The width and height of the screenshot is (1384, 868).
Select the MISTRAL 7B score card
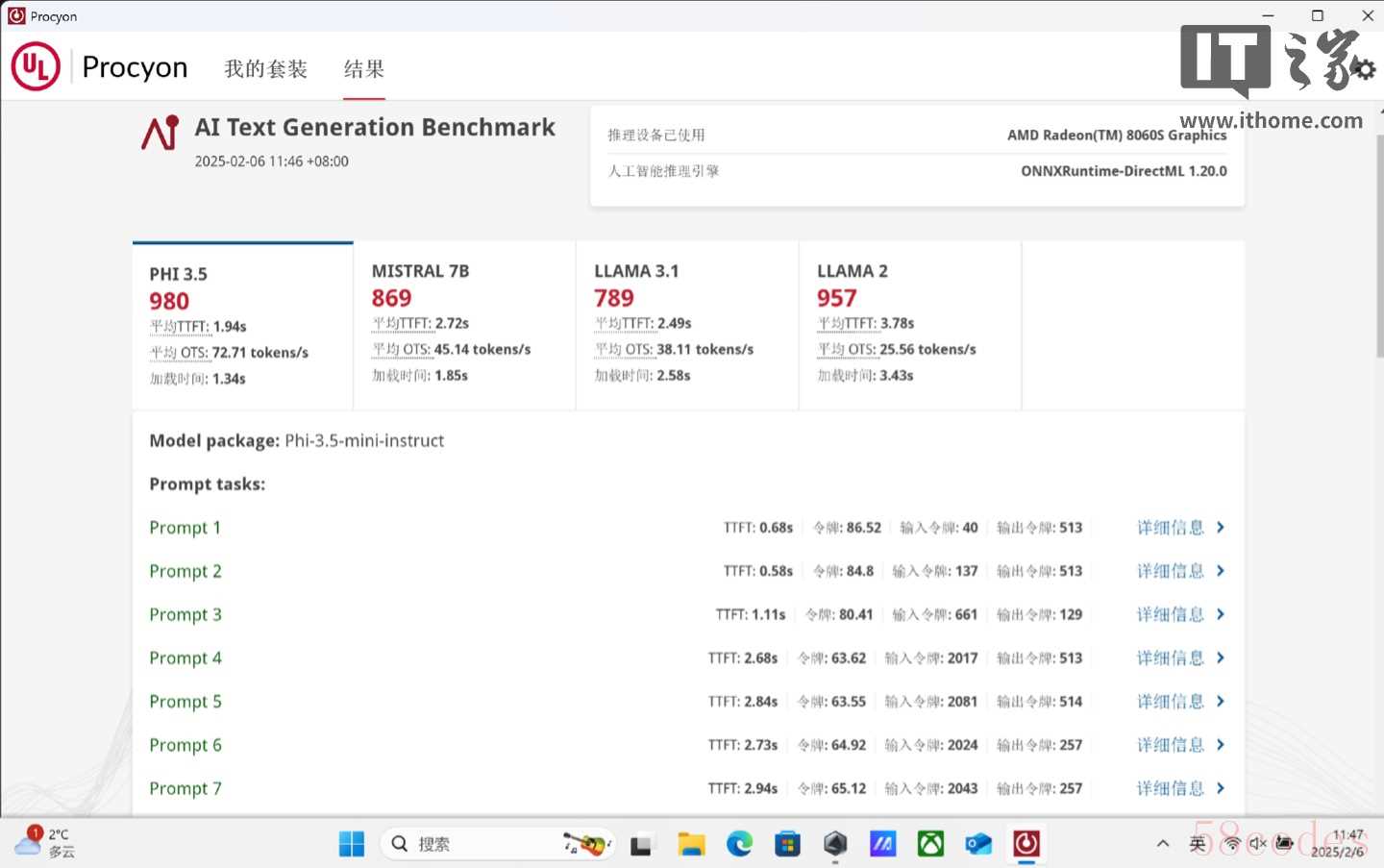tap(464, 325)
